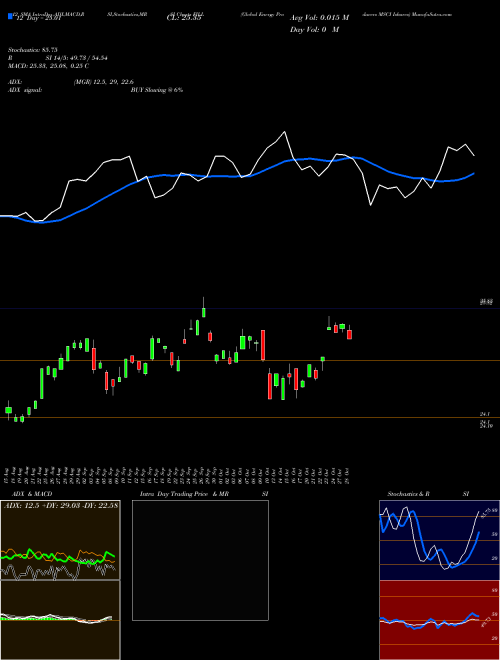Click the 'Stochastics: 83.73' reading

[32, 50]
